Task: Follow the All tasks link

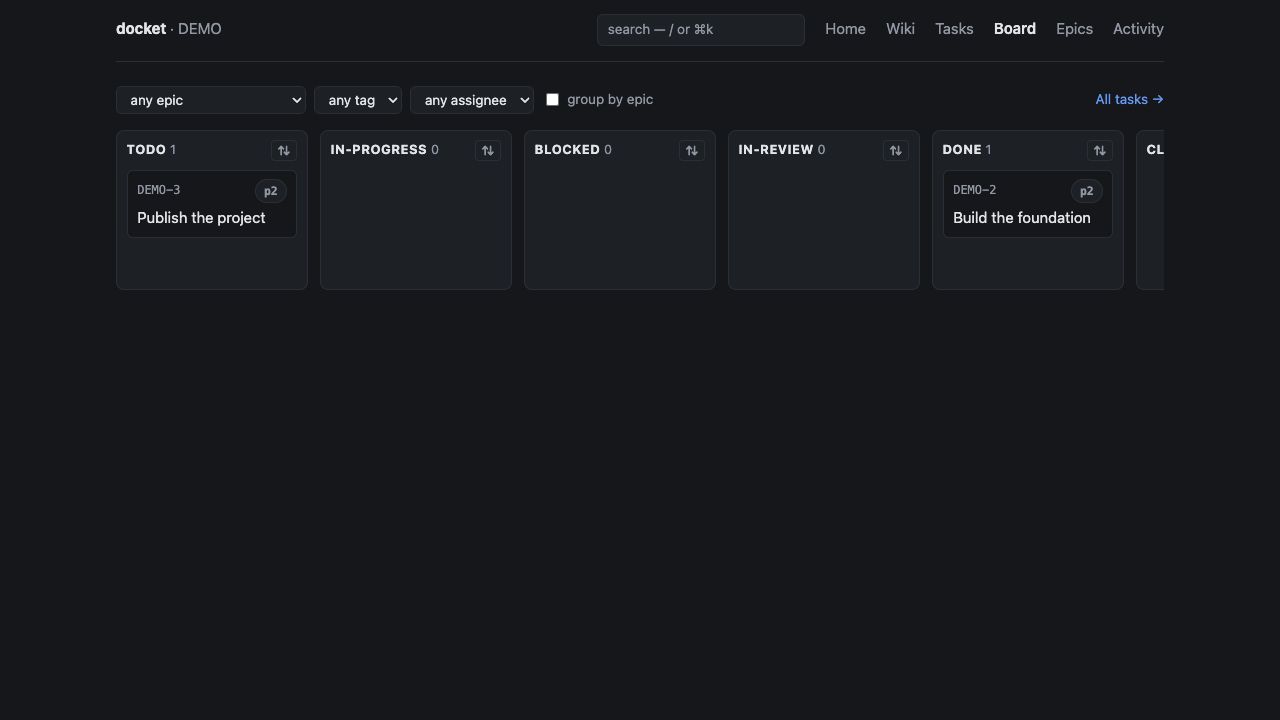Action: coord(1129,99)
